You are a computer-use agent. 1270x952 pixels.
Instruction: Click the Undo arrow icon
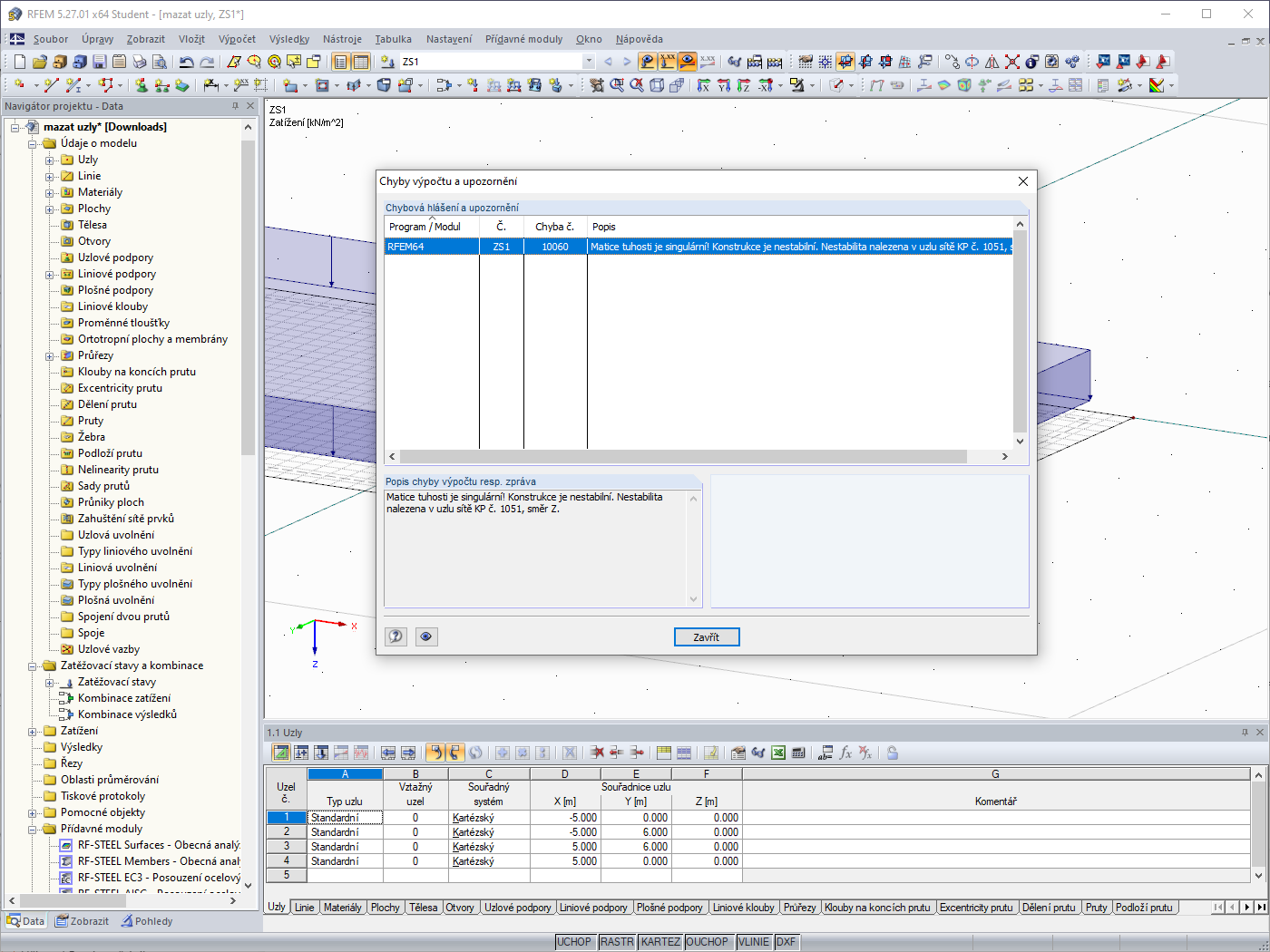click(x=186, y=62)
